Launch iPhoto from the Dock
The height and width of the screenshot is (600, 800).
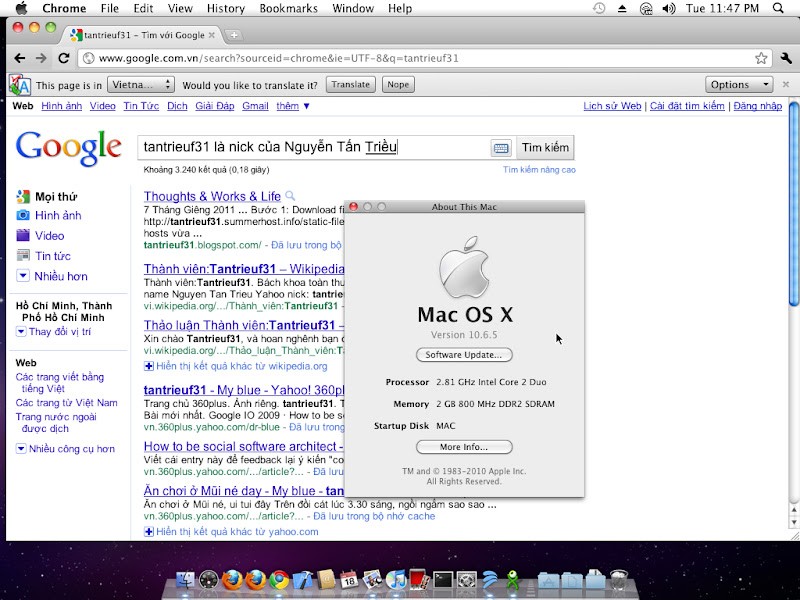pyautogui.click(x=373, y=580)
